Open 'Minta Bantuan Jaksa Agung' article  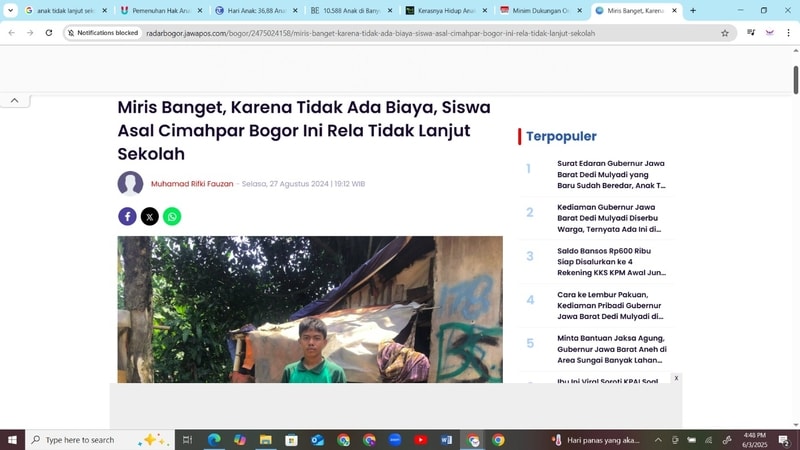pyautogui.click(x=612, y=349)
